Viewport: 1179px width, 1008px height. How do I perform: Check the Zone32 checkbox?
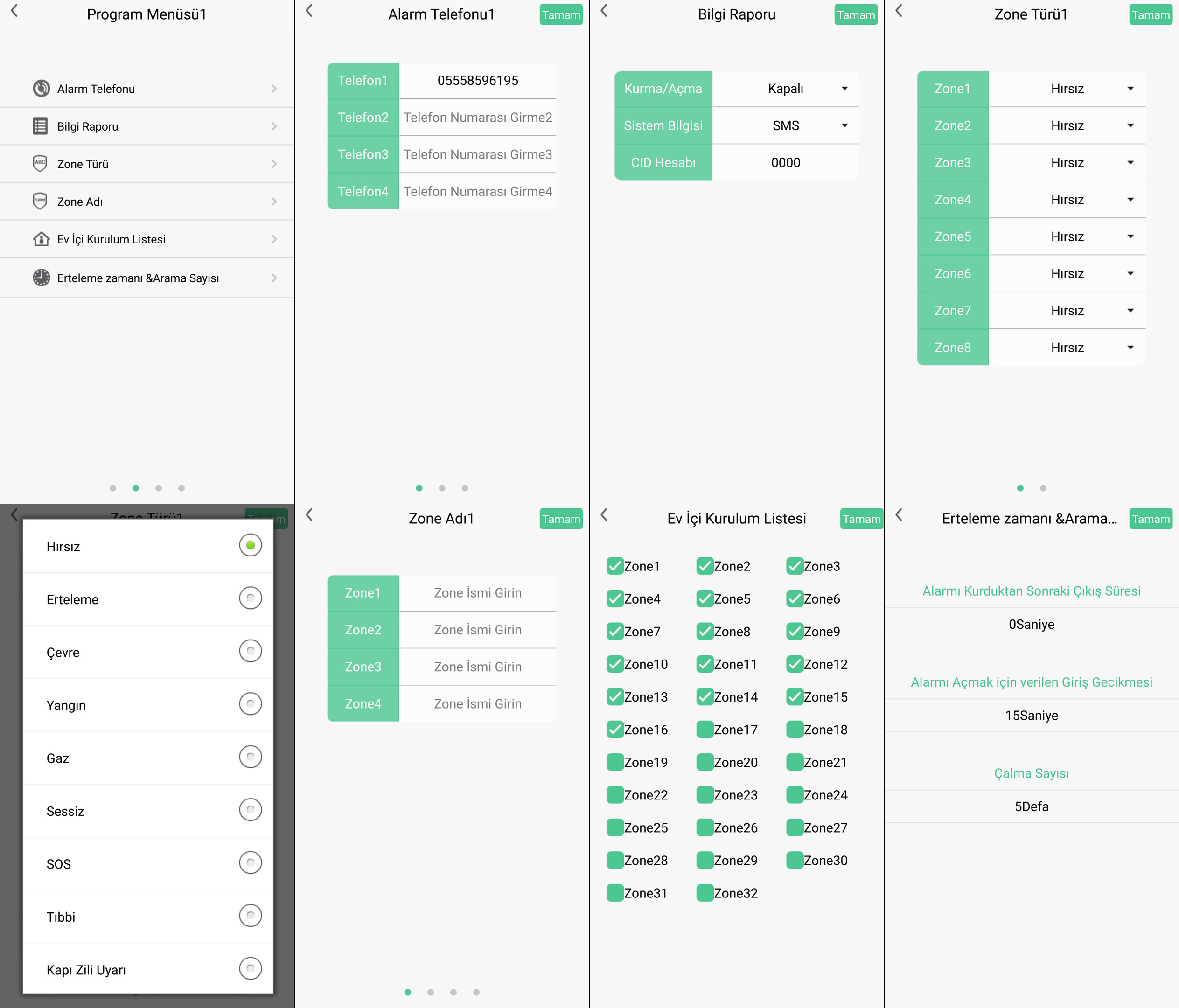(705, 893)
